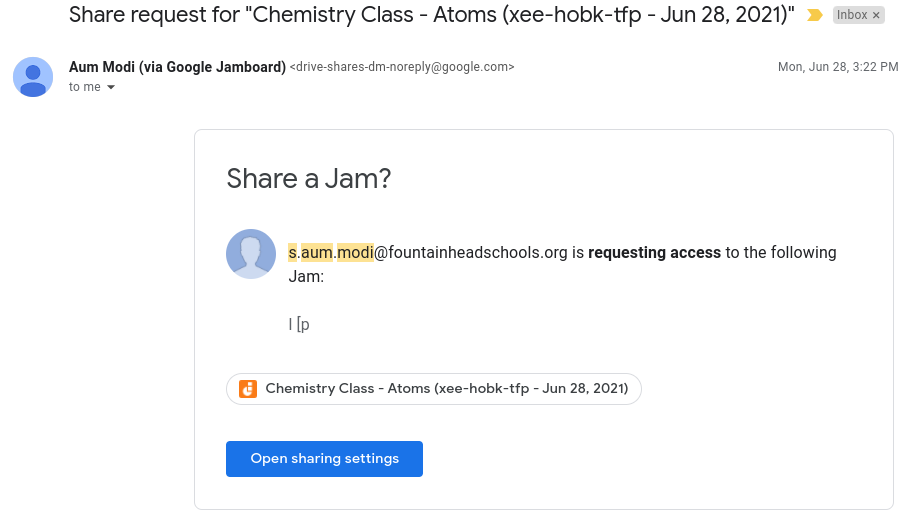
Task: Open sender's blue profile avatar
Action: coord(33,77)
